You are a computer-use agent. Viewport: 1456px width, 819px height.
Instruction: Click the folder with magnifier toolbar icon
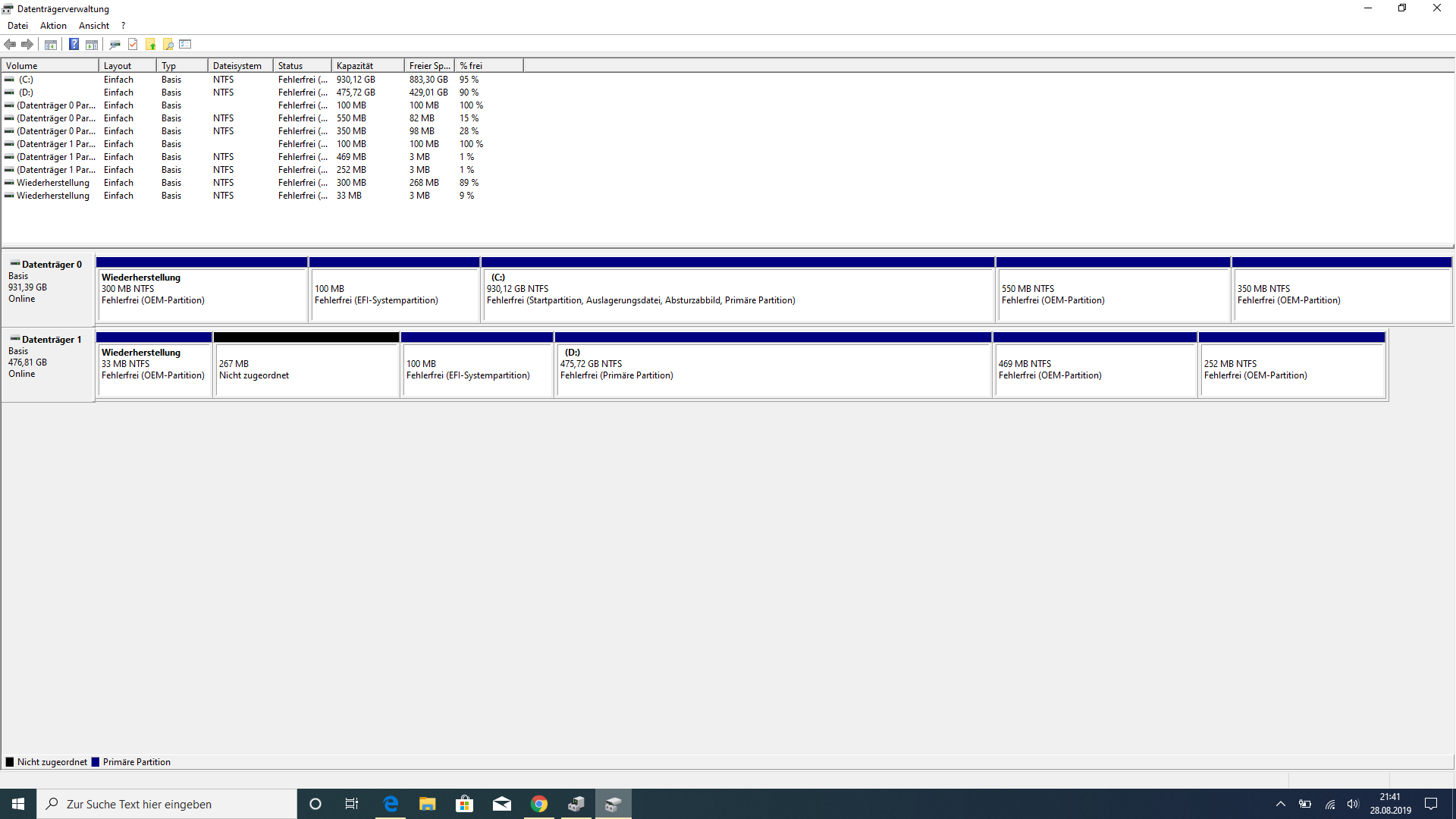[x=168, y=44]
